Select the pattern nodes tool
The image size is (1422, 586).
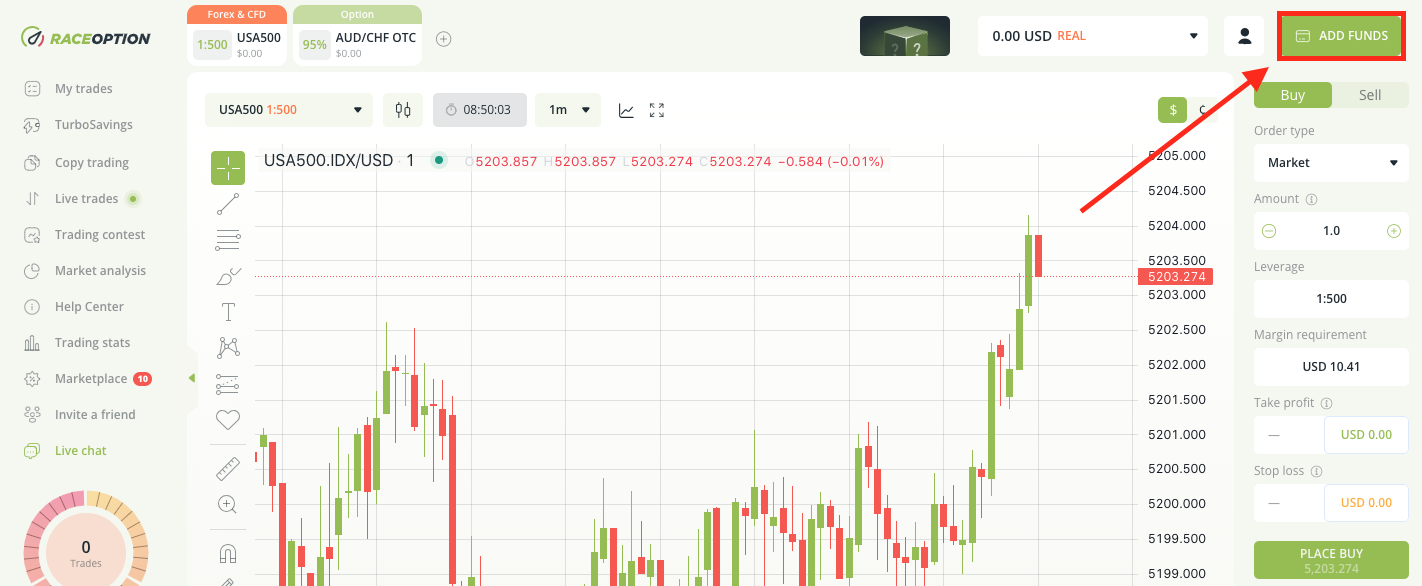(228, 348)
